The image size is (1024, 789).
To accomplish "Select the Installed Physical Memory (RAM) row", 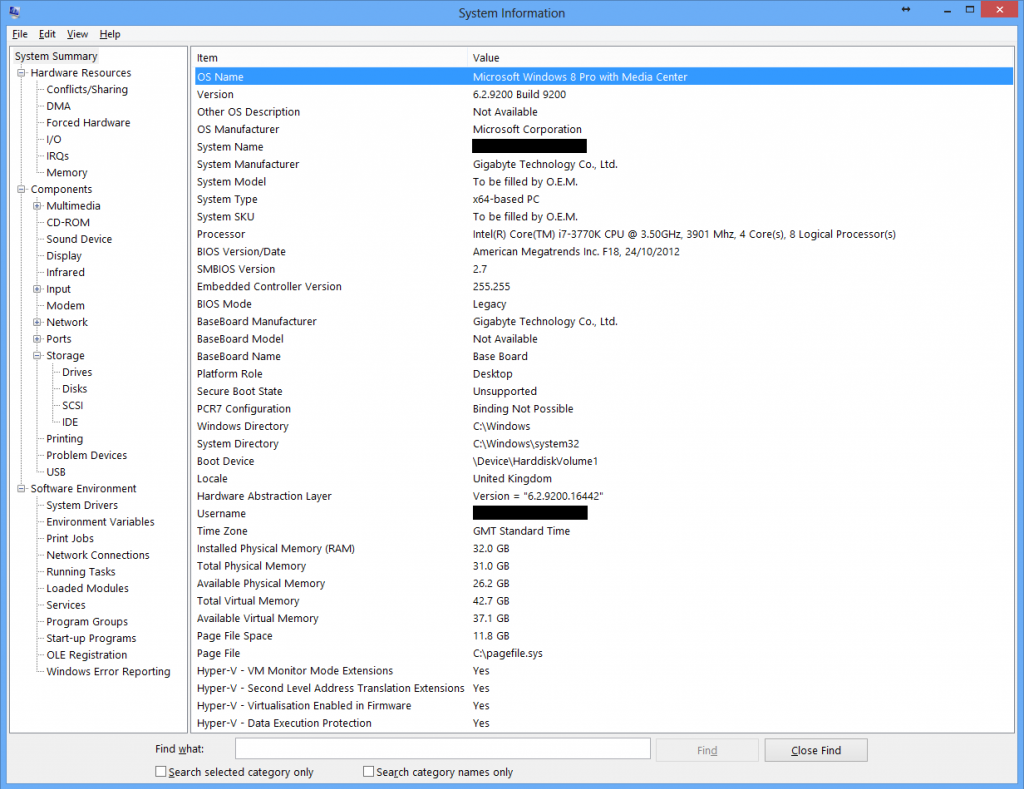I will coord(603,549).
